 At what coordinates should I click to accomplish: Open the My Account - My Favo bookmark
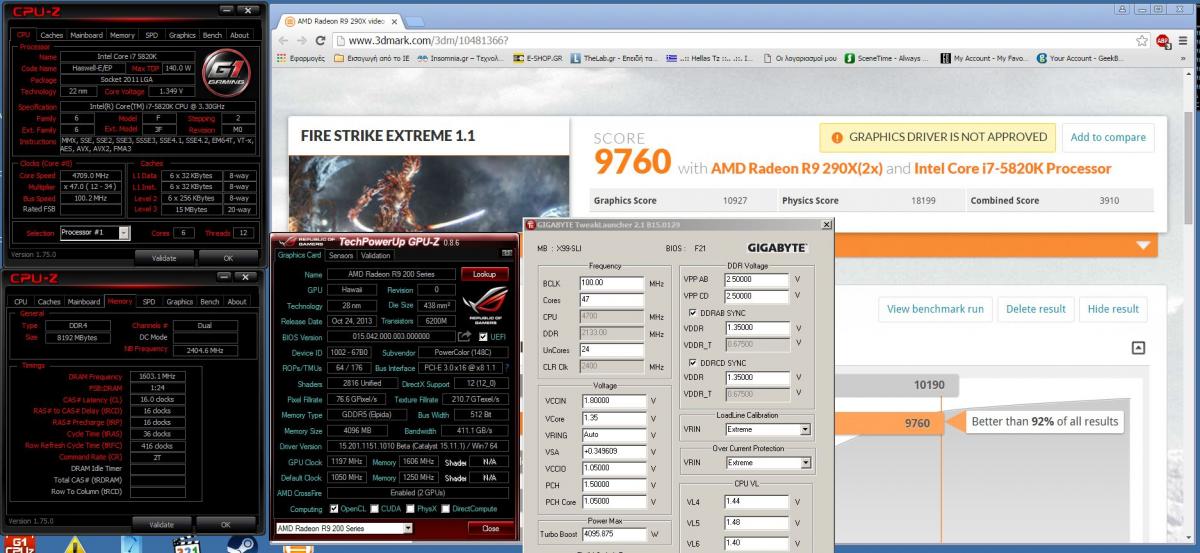pyautogui.click(x=984, y=58)
